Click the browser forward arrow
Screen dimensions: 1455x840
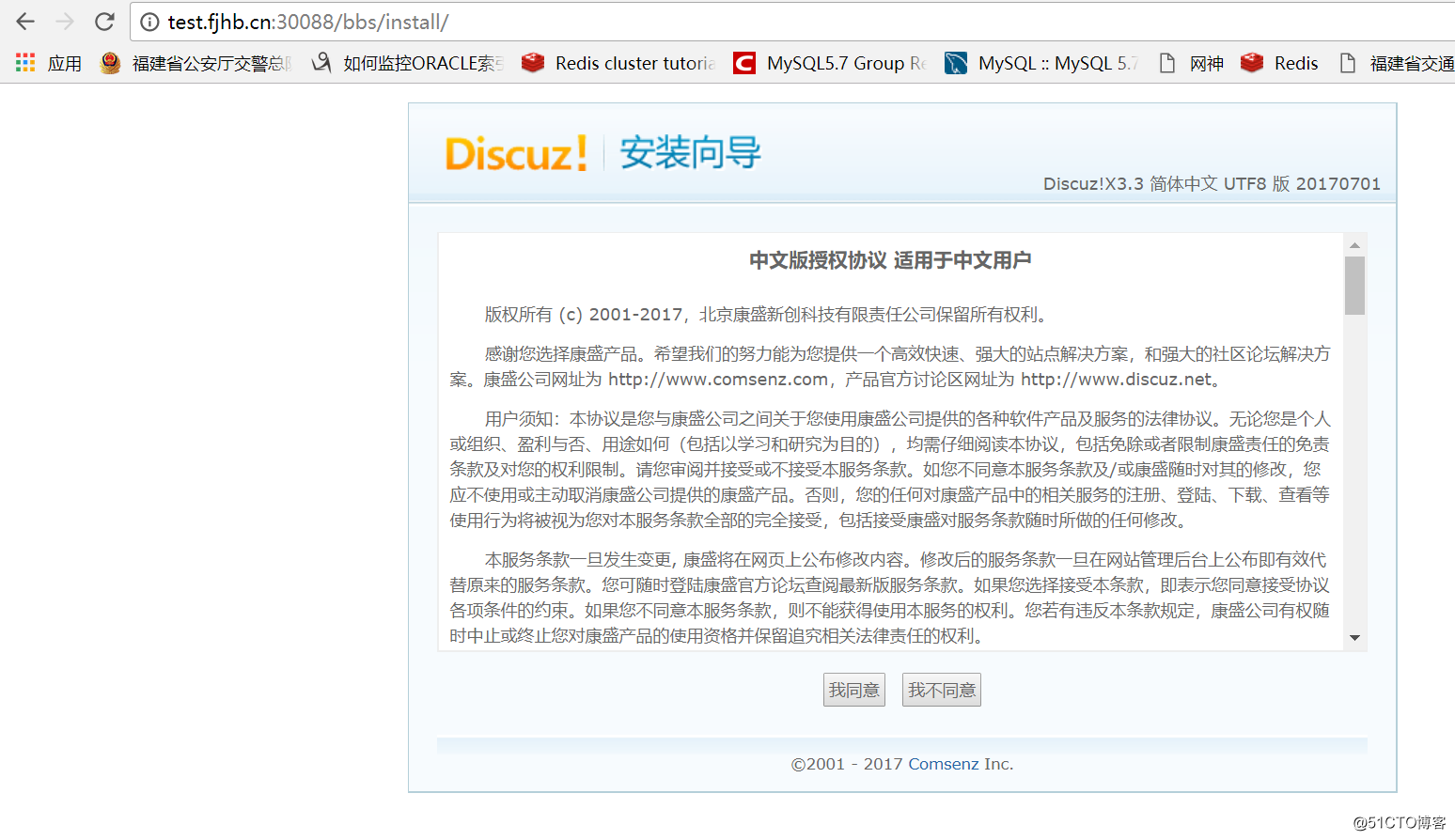point(65,21)
